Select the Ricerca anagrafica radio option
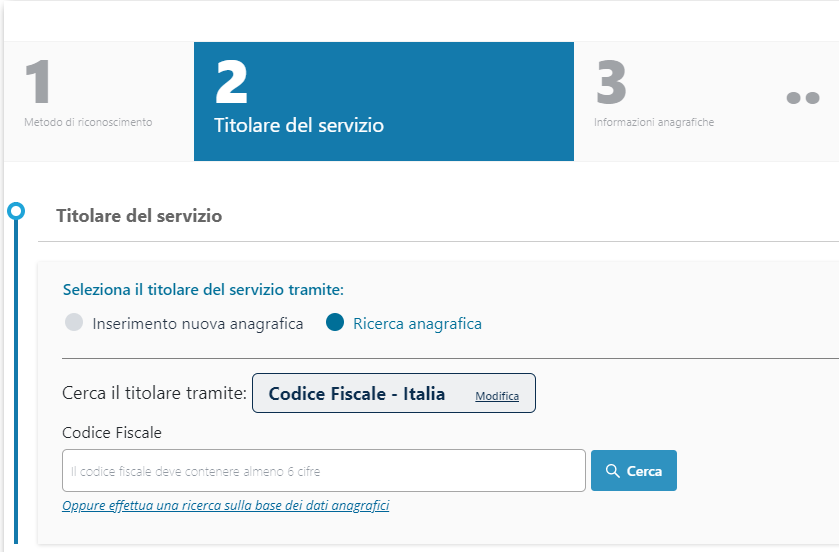The height and width of the screenshot is (552, 839). (x=335, y=323)
